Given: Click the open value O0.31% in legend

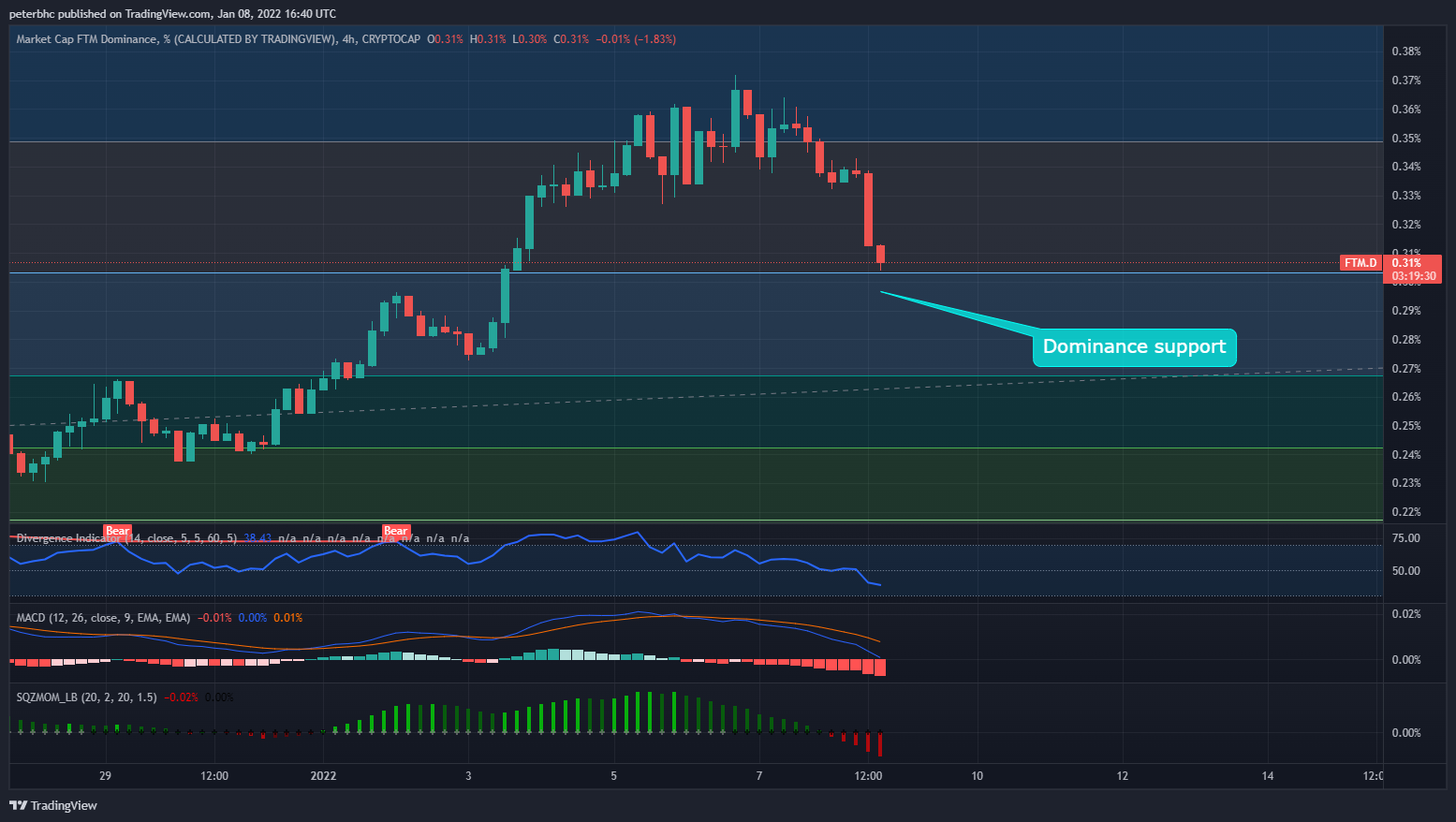Looking at the screenshot, I should click(446, 39).
